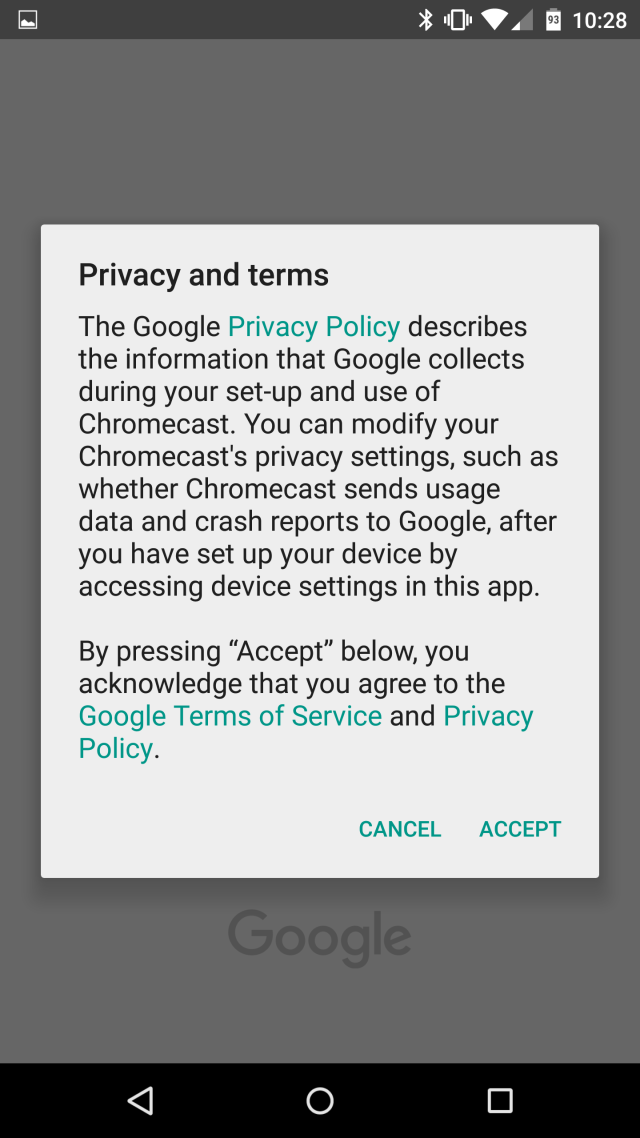Tap the vibrate mode status icon
Viewport: 640px width, 1138px height.
tap(458, 20)
